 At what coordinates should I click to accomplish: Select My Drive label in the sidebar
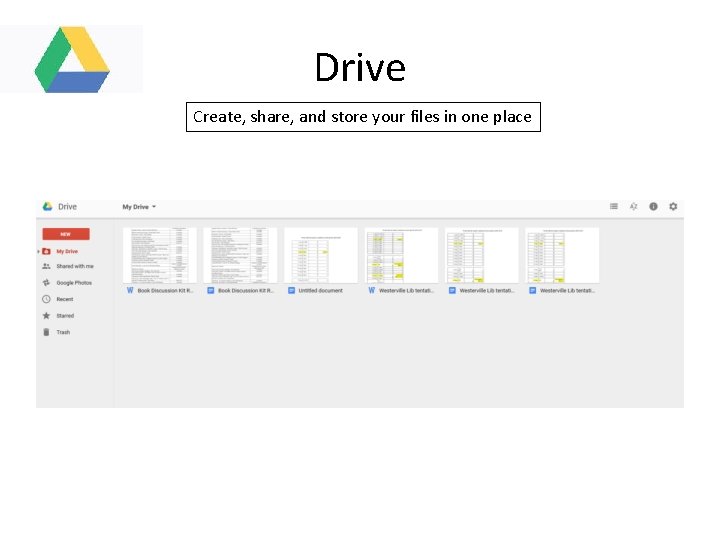point(67,252)
